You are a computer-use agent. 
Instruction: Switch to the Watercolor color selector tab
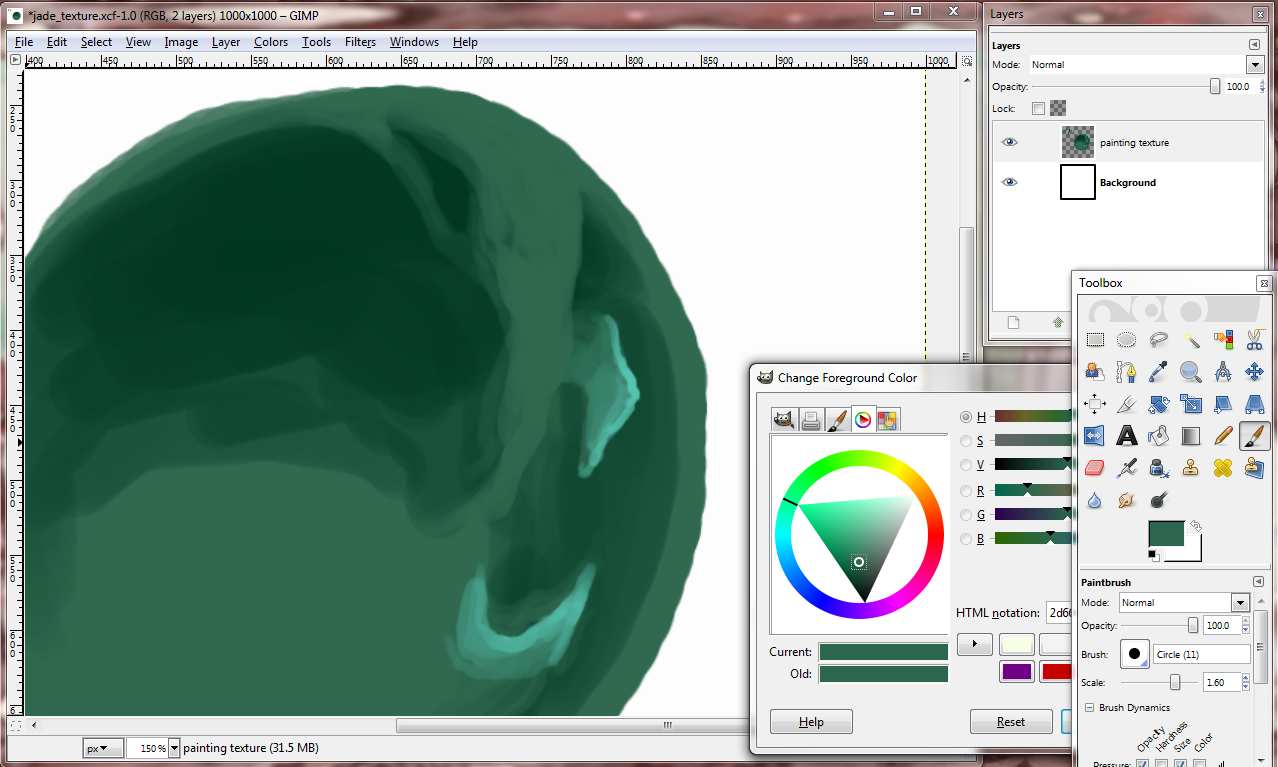point(837,420)
